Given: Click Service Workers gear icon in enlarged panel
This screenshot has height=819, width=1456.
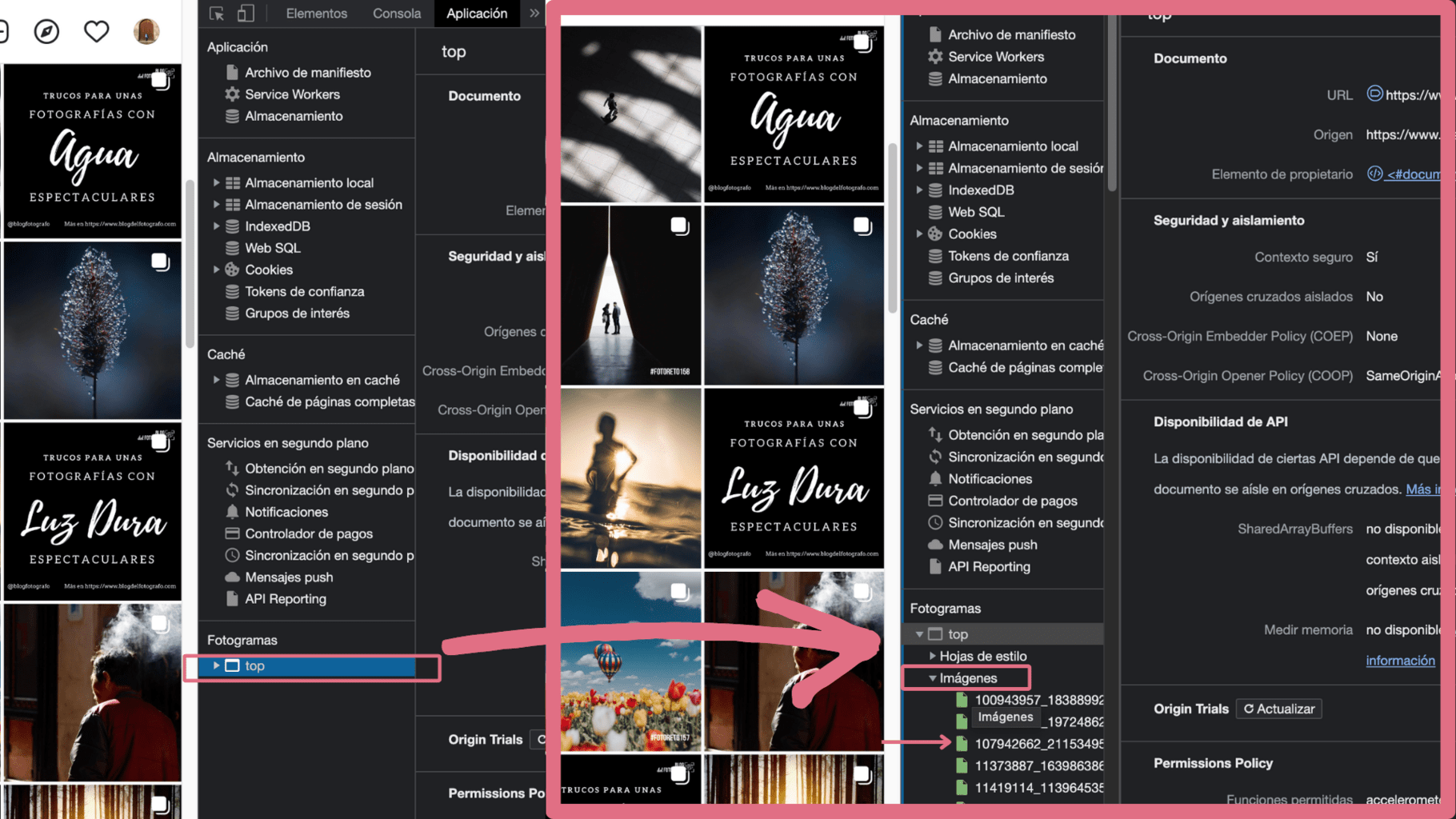Looking at the screenshot, I should pyautogui.click(x=934, y=57).
